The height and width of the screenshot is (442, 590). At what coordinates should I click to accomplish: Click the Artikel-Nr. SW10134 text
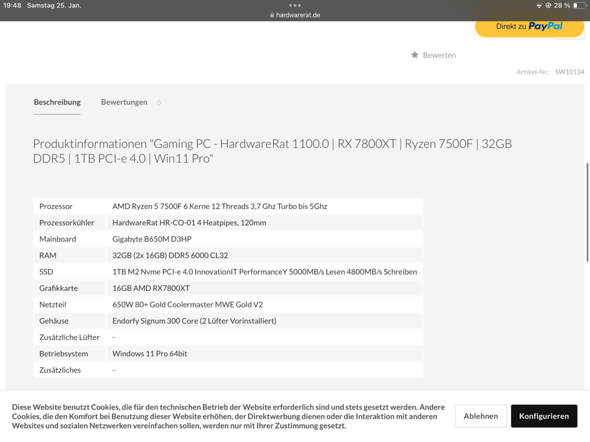(x=550, y=72)
